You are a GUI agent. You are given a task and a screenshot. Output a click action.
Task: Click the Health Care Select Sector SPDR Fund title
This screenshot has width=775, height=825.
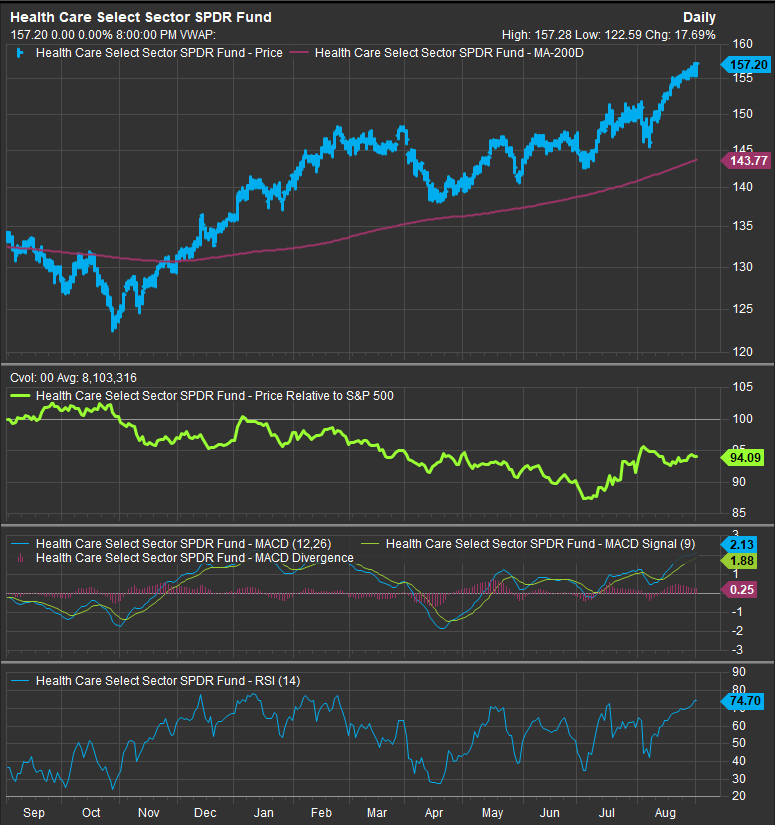coord(141,17)
